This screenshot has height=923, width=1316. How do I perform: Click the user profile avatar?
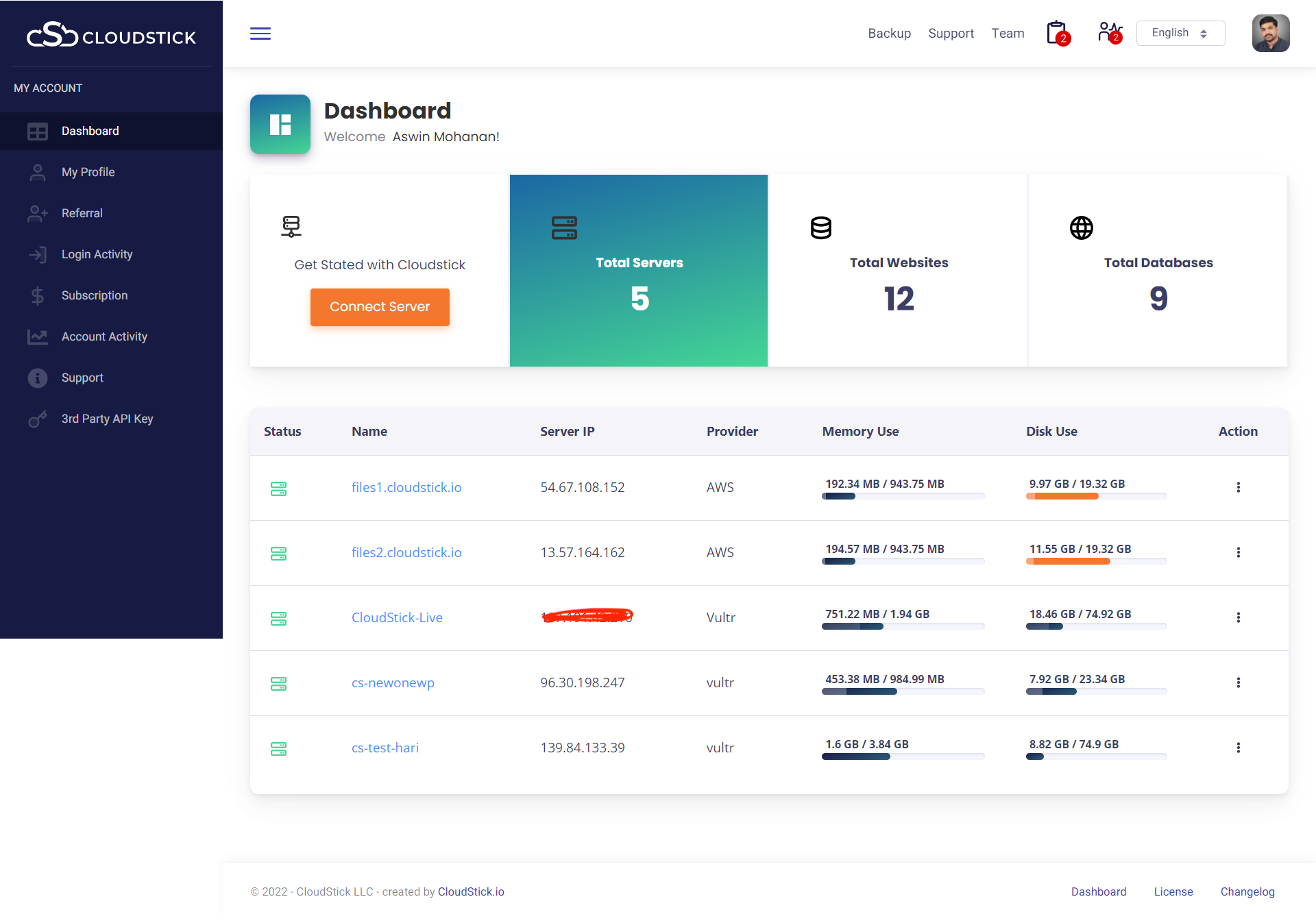pos(1271,33)
